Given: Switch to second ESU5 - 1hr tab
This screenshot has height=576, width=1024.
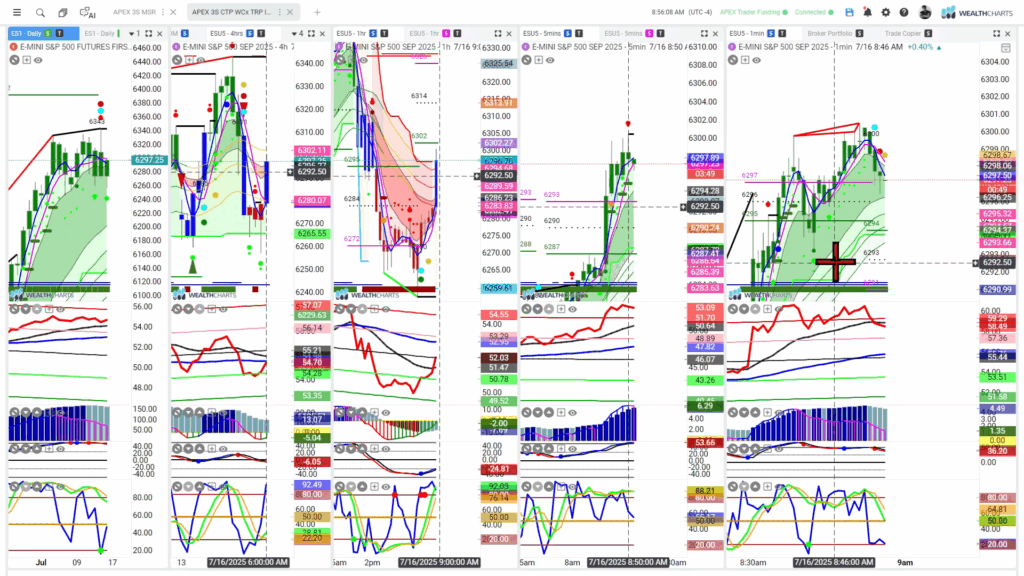Looking at the screenshot, I should coord(424,33).
